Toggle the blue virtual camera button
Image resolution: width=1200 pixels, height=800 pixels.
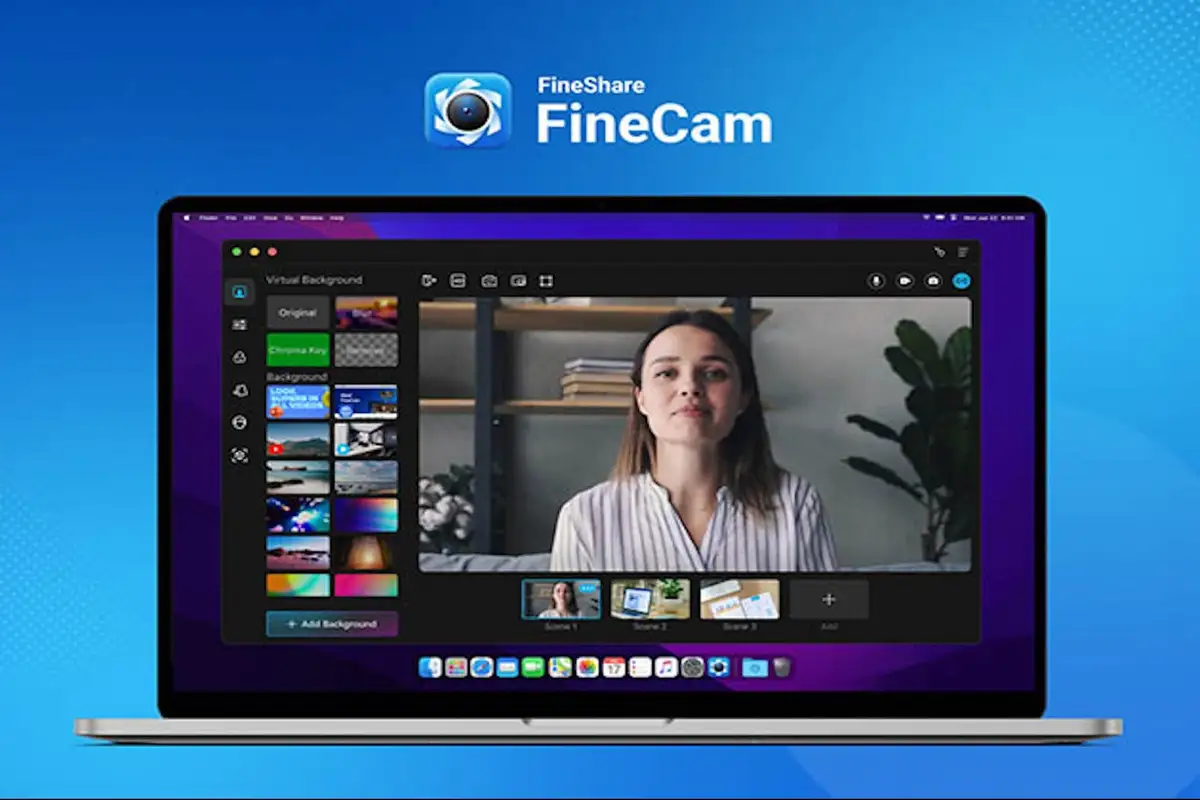962,281
